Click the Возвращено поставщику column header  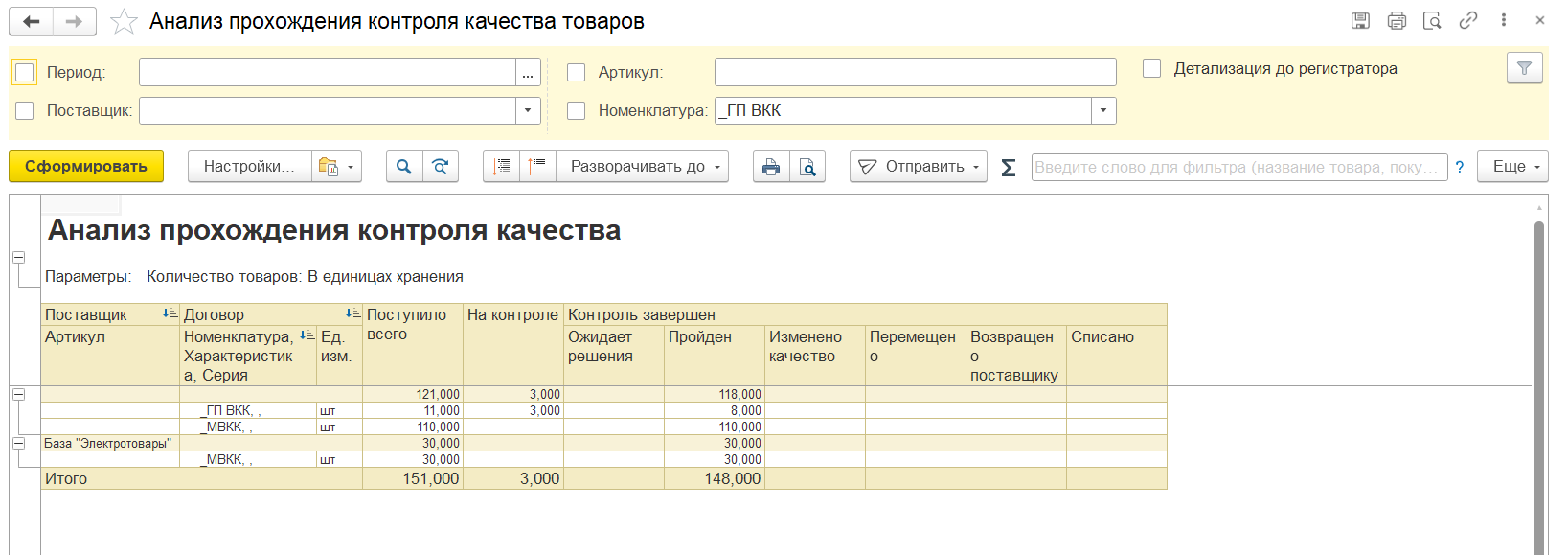coord(1016,356)
